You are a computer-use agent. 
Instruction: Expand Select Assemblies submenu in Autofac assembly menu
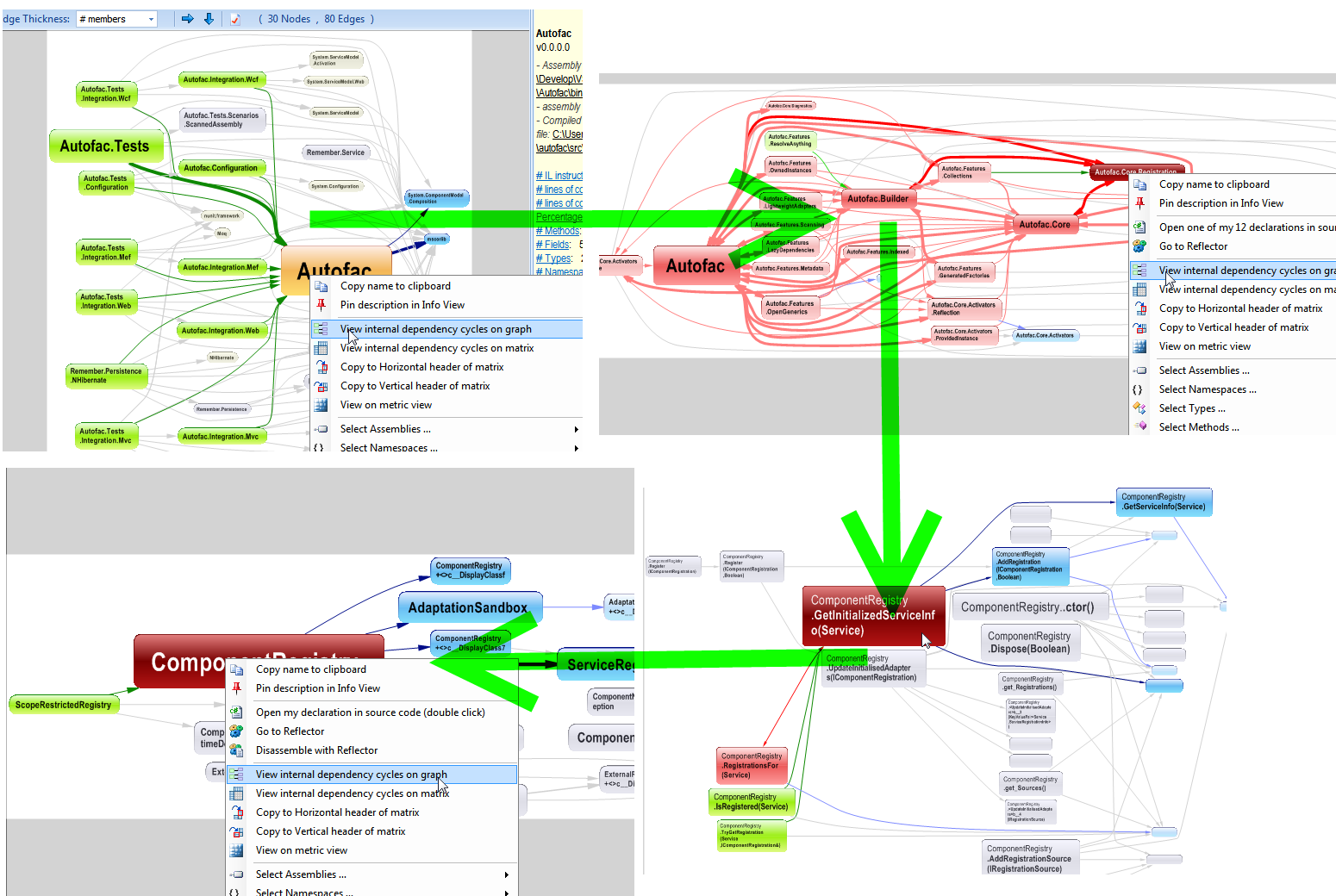click(577, 429)
